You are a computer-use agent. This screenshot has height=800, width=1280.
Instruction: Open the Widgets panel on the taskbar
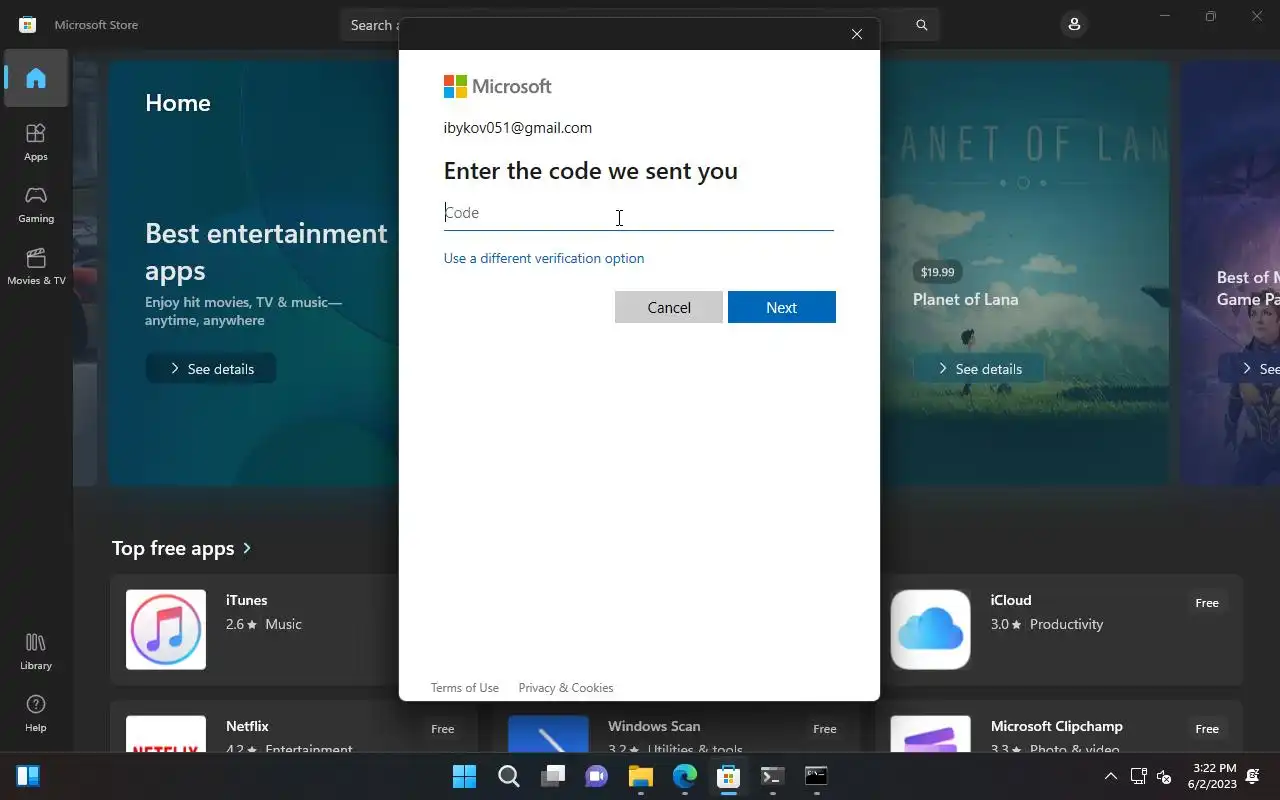[x=28, y=776]
